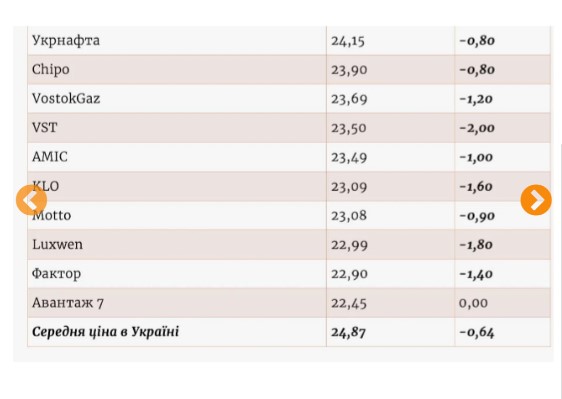This screenshot has height=399, width=562.
Task: Click the orange next slide arrow
Action: click(x=536, y=200)
